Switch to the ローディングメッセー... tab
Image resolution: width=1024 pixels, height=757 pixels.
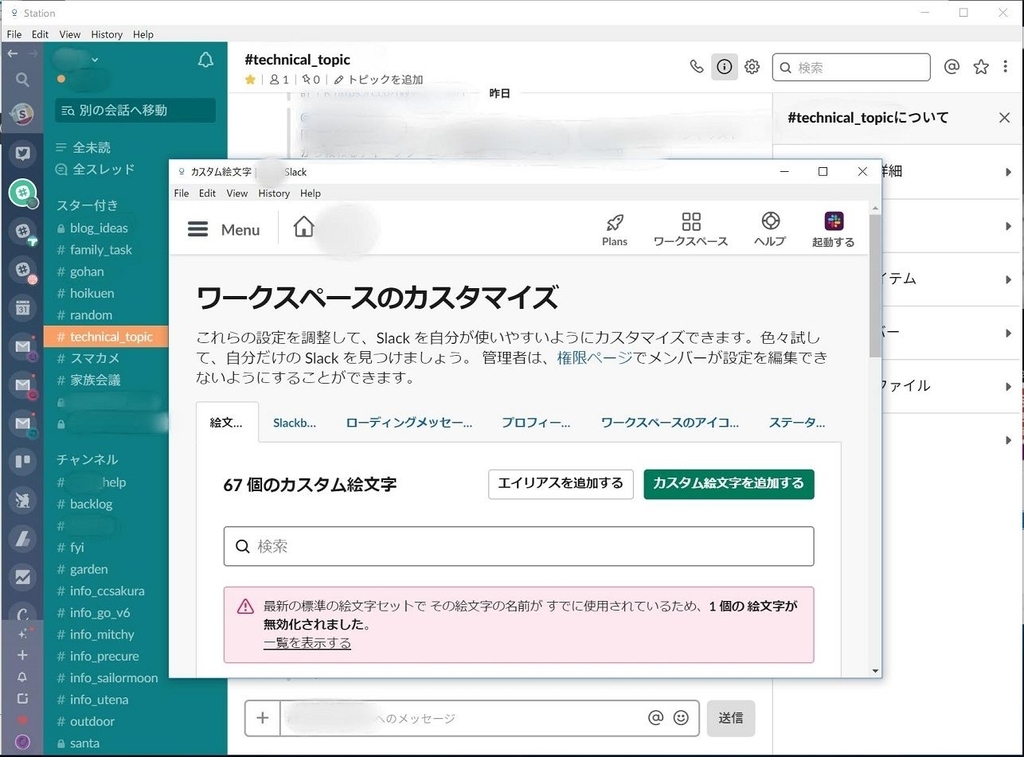(409, 423)
